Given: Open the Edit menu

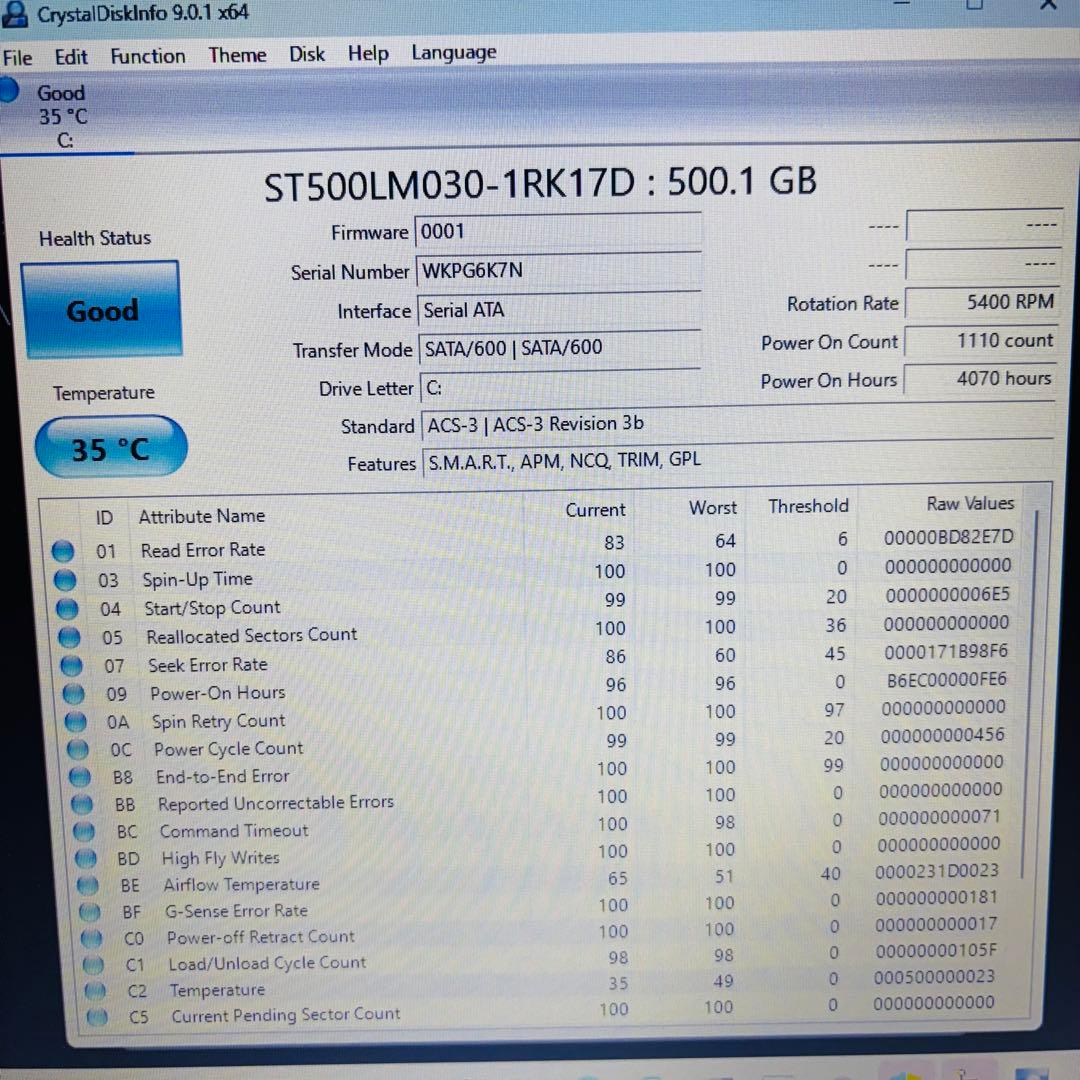Looking at the screenshot, I should [x=70, y=57].
